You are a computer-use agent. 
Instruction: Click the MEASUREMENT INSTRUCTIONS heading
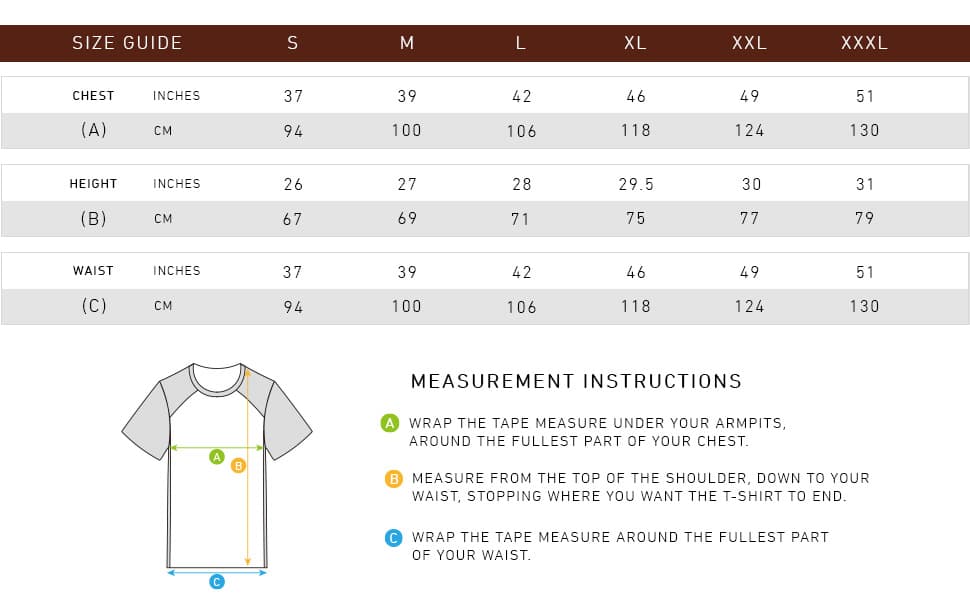pyautogui.click(x=576, y=381)
